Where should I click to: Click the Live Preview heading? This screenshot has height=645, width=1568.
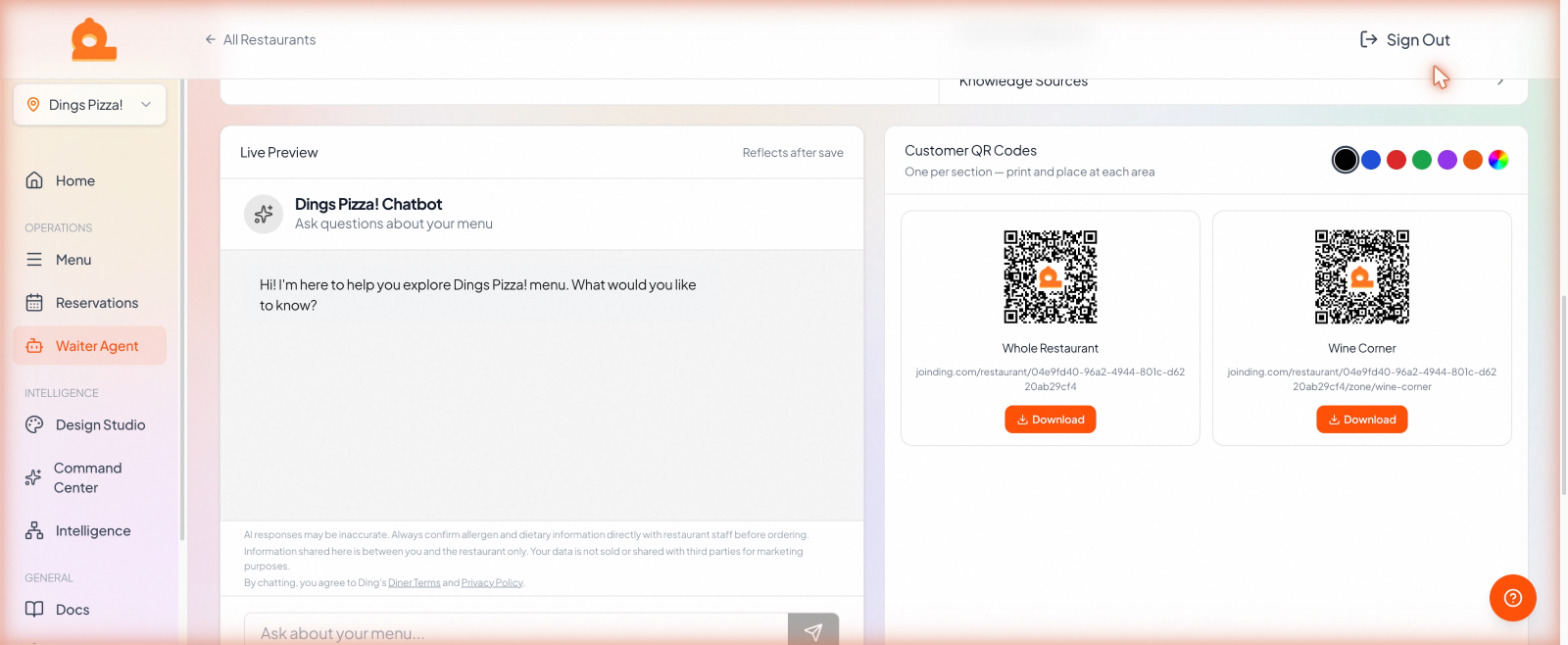(x=279, y=153)
